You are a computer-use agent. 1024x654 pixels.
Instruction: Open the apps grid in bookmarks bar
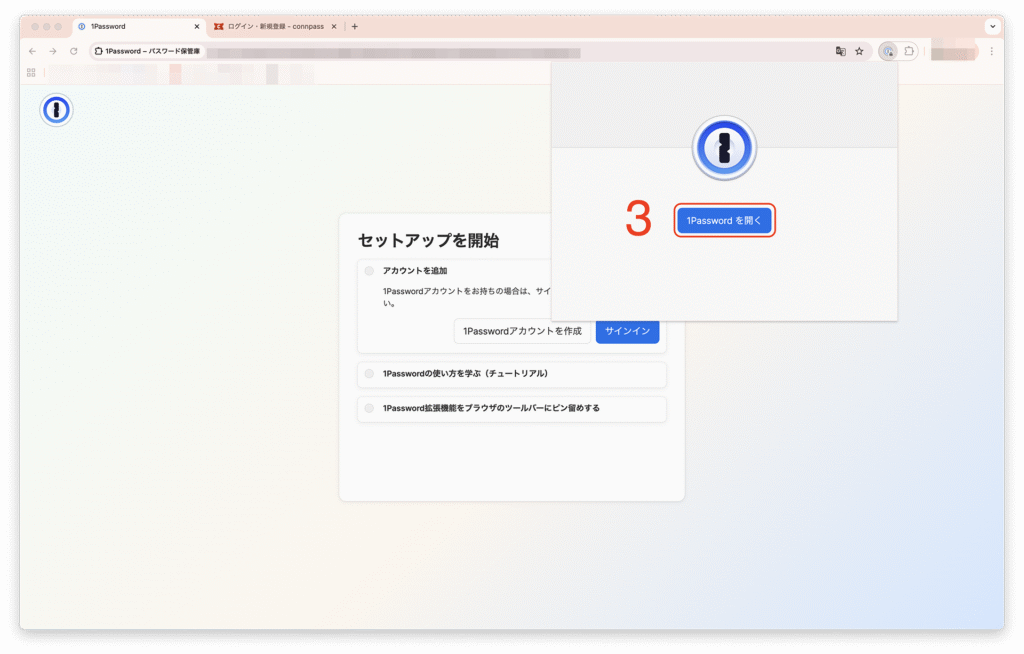31,73
